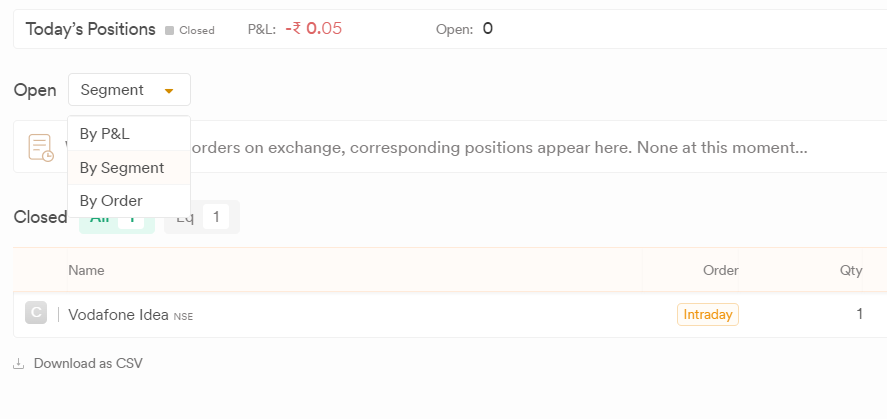Select By P&L option
887x419 pixels.
click(129, 134)
